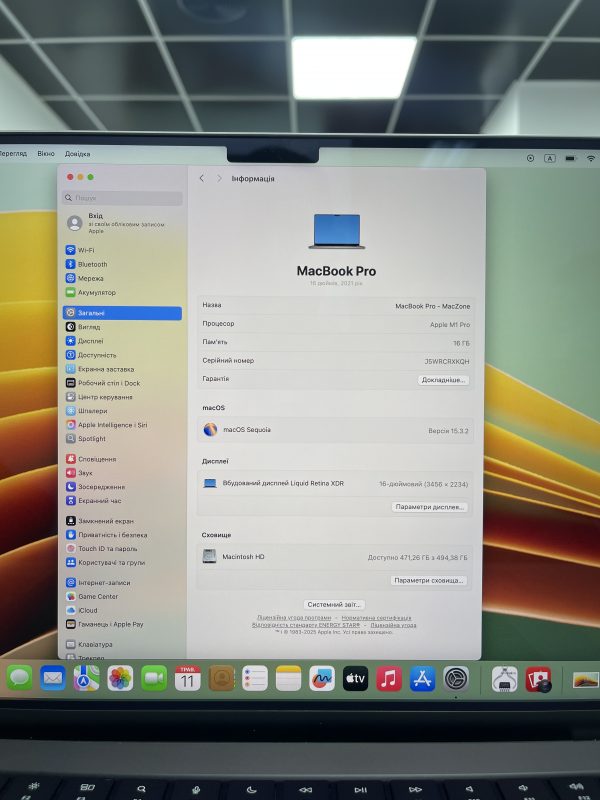This screenshot has height=800, width=600.
Task: Open App Store in the Dock
Action: pos(422,678)
